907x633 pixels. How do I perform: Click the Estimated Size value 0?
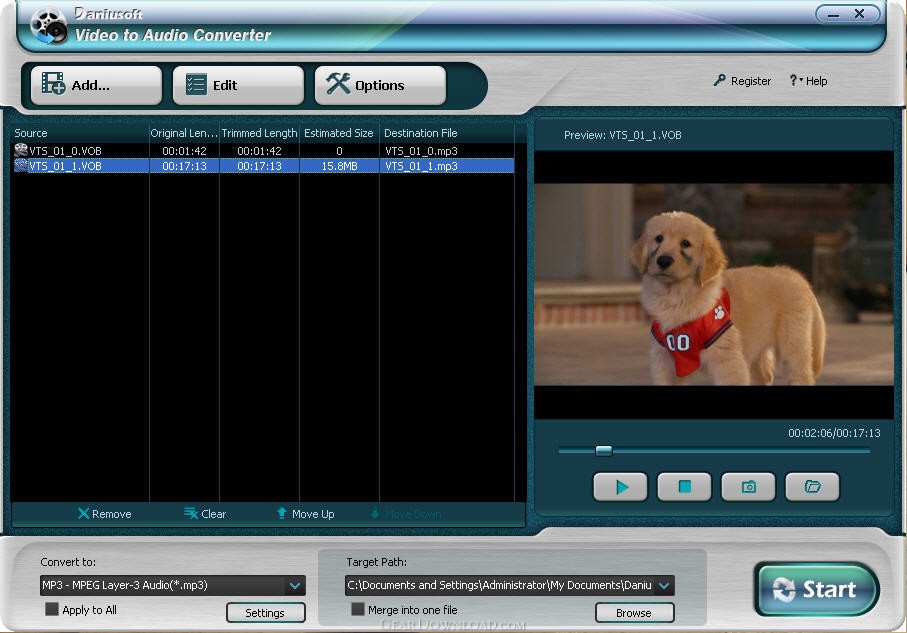(x=340, y=151)
